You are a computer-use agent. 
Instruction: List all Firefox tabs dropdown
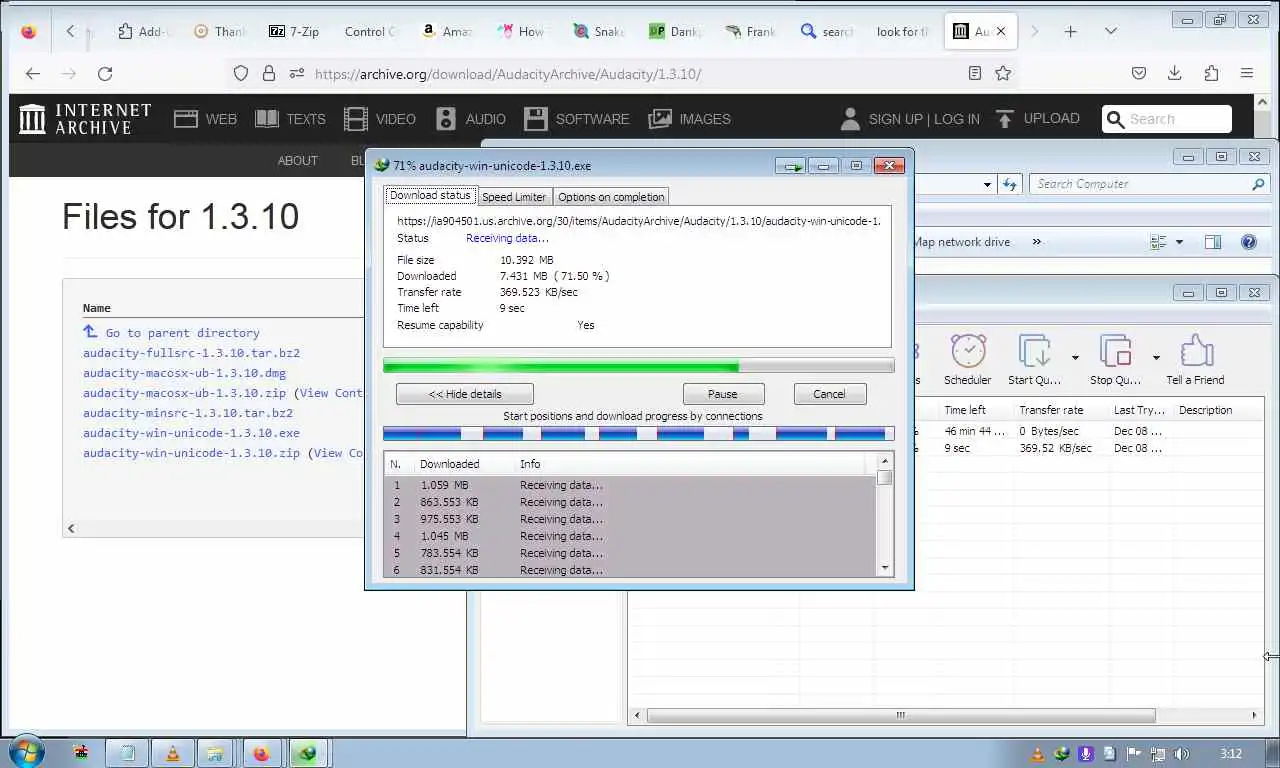tap(1110, 31)
